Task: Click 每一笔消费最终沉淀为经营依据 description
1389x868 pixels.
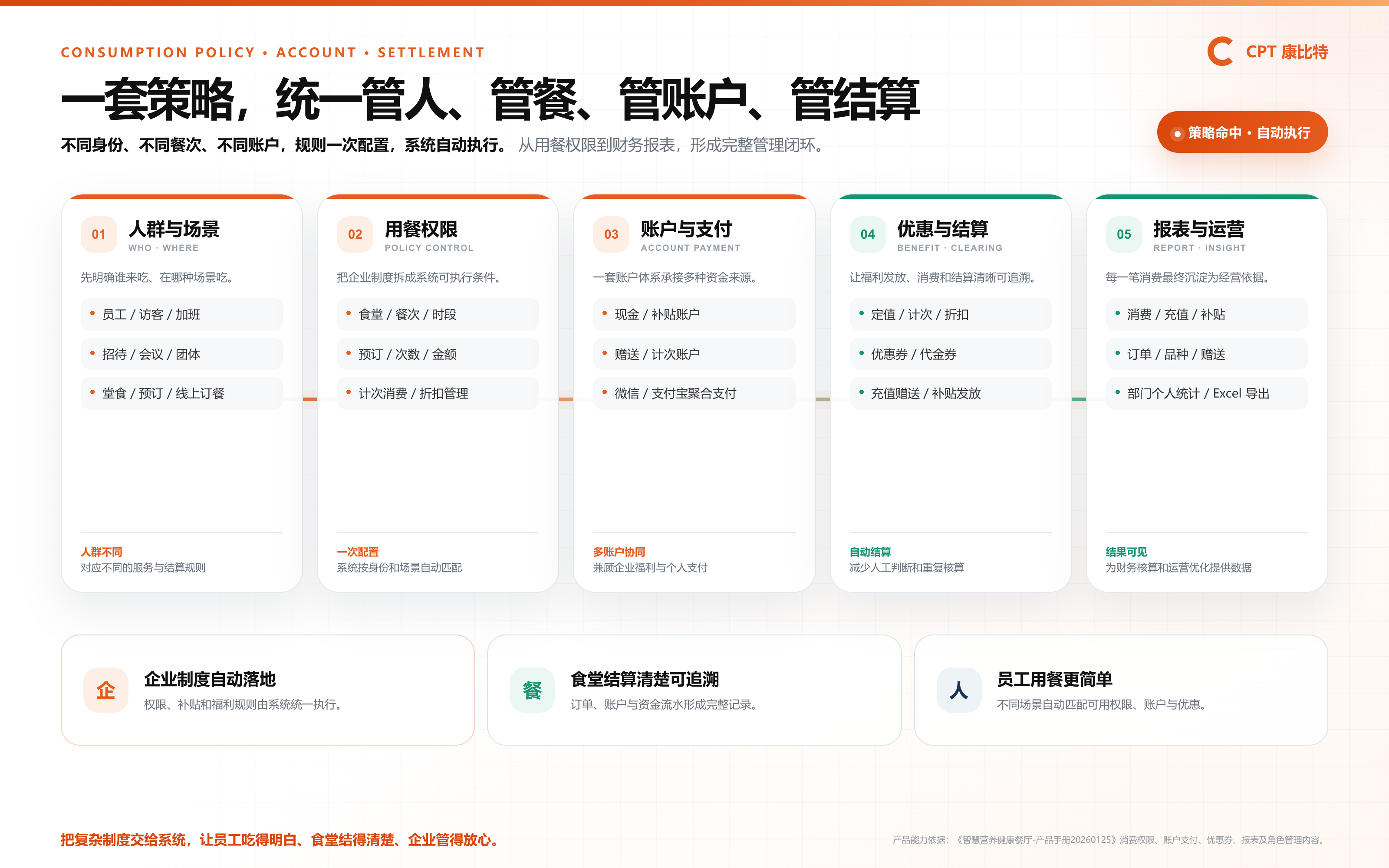Action: [x=1189, y=277]
